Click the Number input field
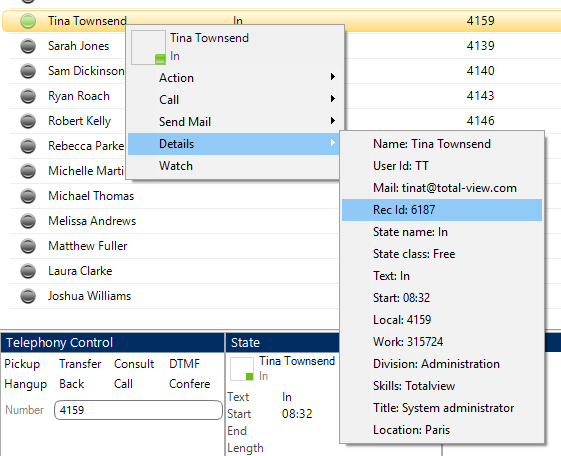The height and width of the screenshot is (456, 561). click(x=138, y=410)
